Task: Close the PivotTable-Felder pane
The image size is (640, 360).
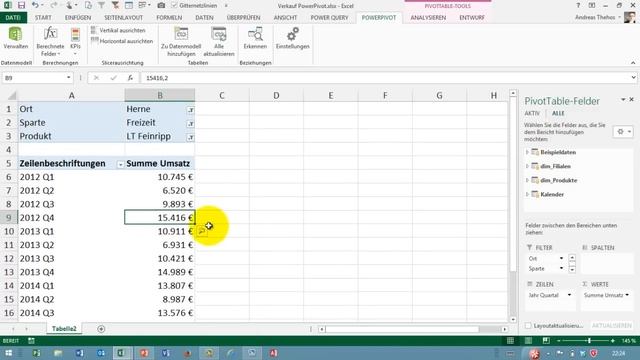Action: [631, 100]
